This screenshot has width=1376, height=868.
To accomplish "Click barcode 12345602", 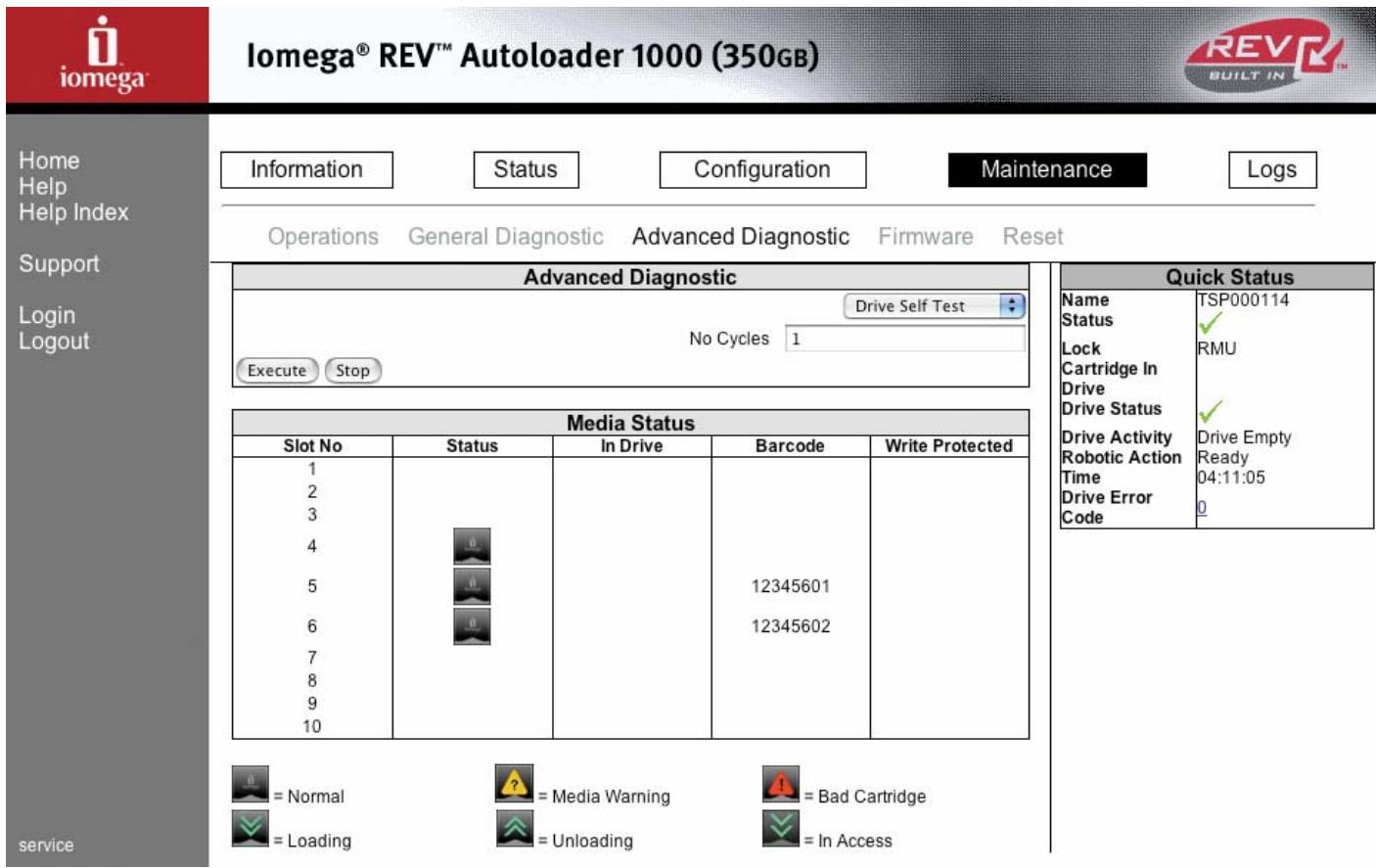I will [791, 626].
